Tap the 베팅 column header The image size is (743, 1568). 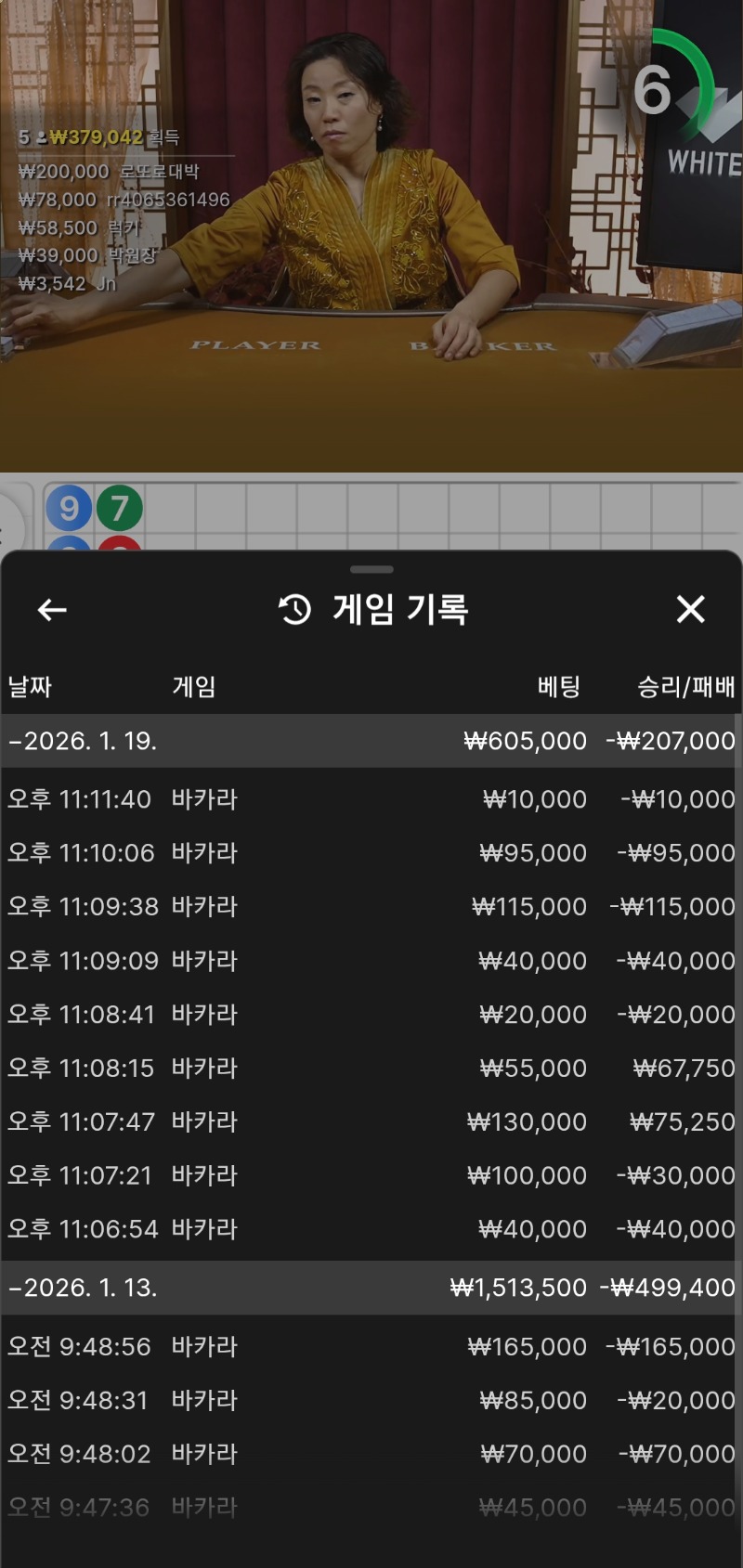[559, 687]
